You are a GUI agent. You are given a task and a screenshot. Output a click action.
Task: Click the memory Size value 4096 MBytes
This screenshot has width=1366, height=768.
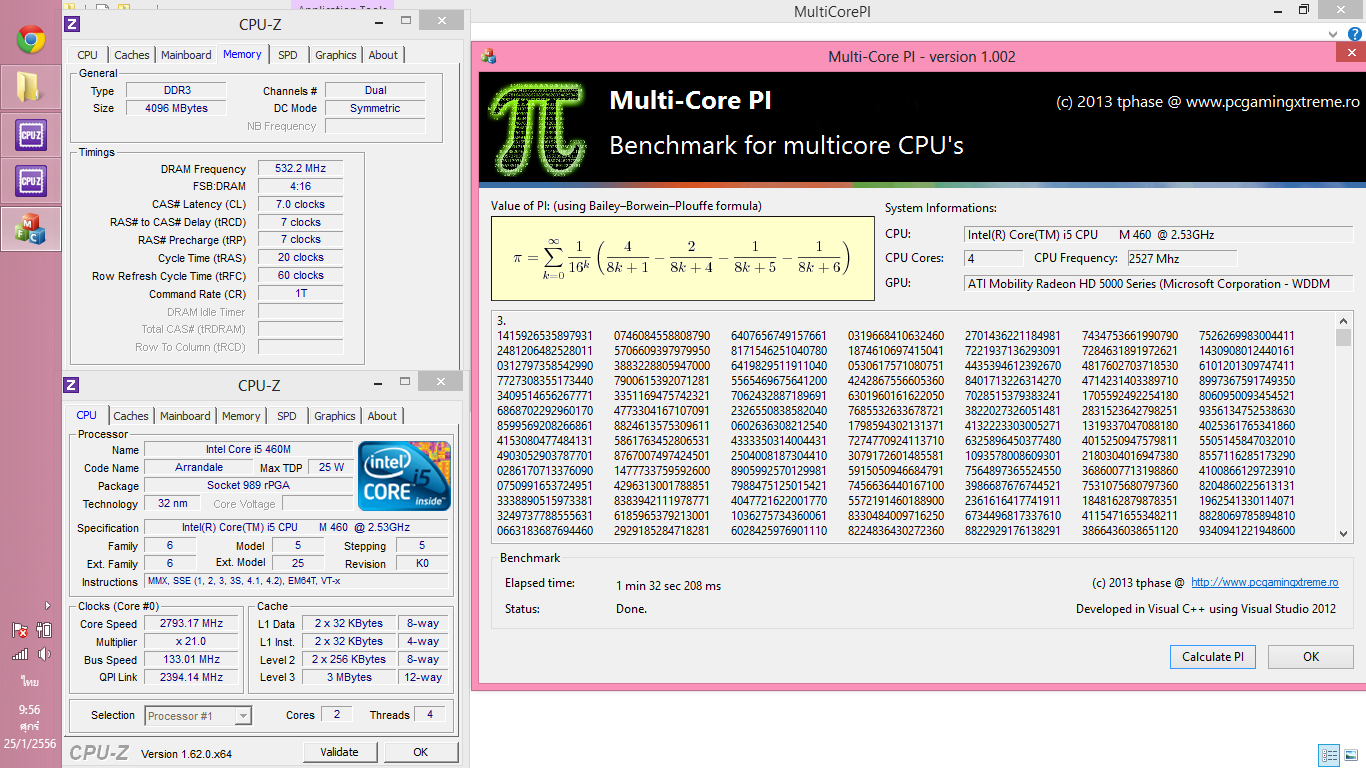point(176,108)
